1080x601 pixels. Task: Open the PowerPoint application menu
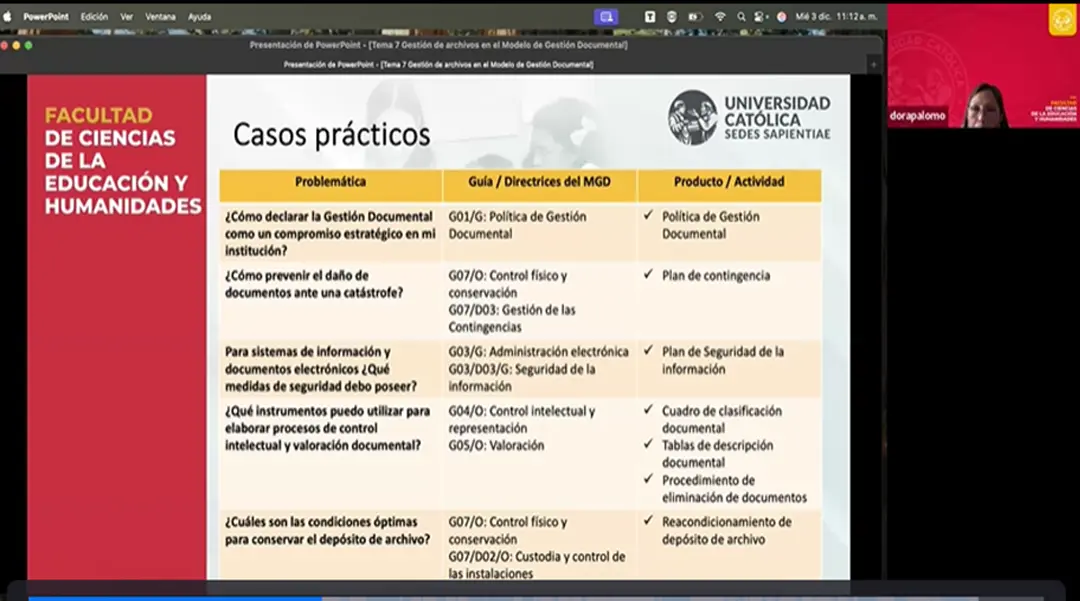pyautogui.click(x=45, y=17)
